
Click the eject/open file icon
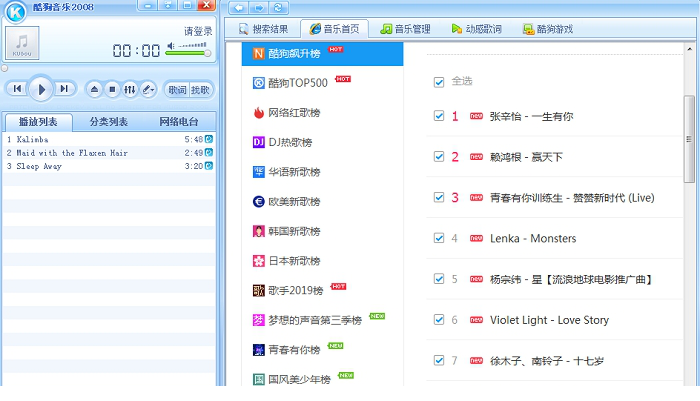coord(95,89)
